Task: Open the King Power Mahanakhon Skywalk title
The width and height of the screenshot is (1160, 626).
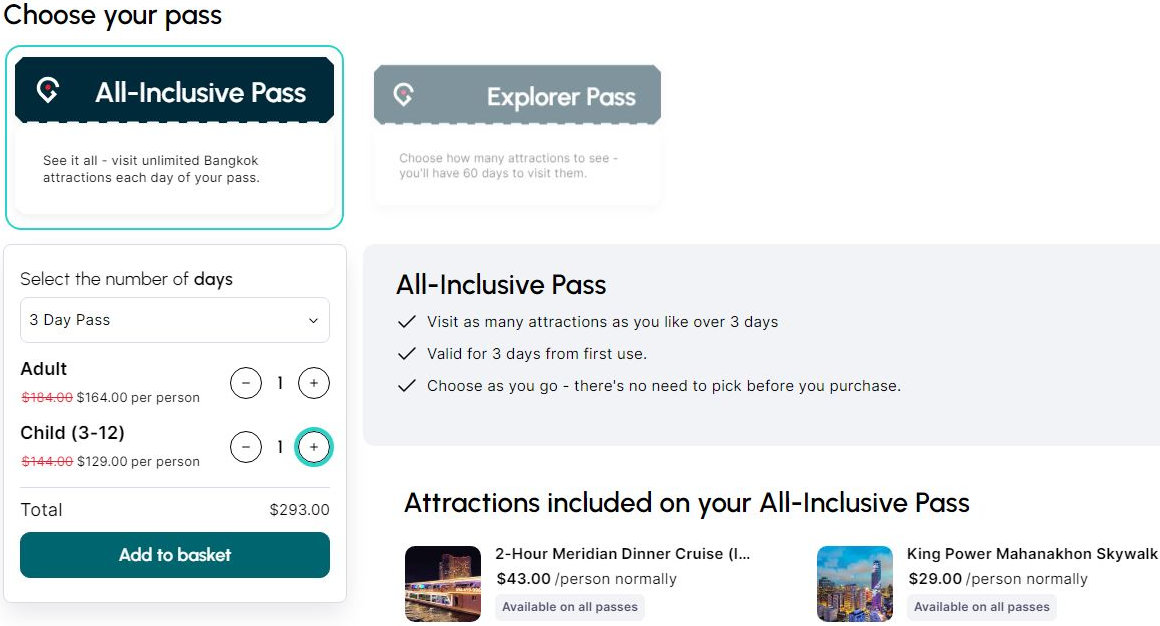Action: (1032, 554)
